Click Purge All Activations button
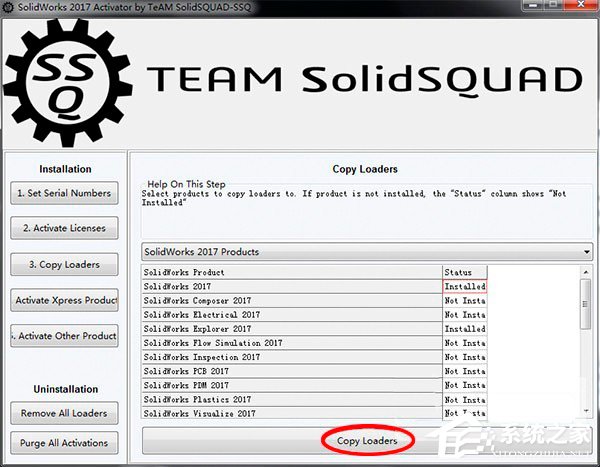 (x=64, y=443)
